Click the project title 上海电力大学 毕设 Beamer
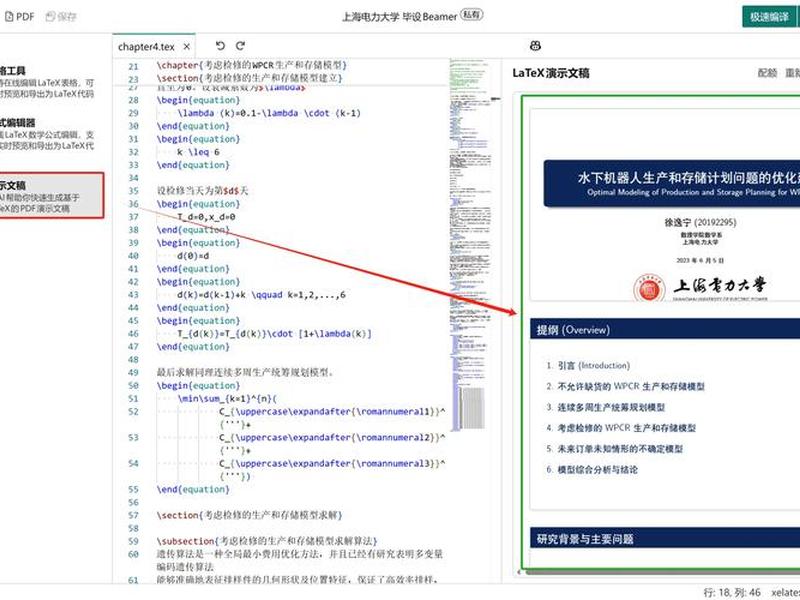The height and width of the screenshot is (600, 800). tap(399, 17)
